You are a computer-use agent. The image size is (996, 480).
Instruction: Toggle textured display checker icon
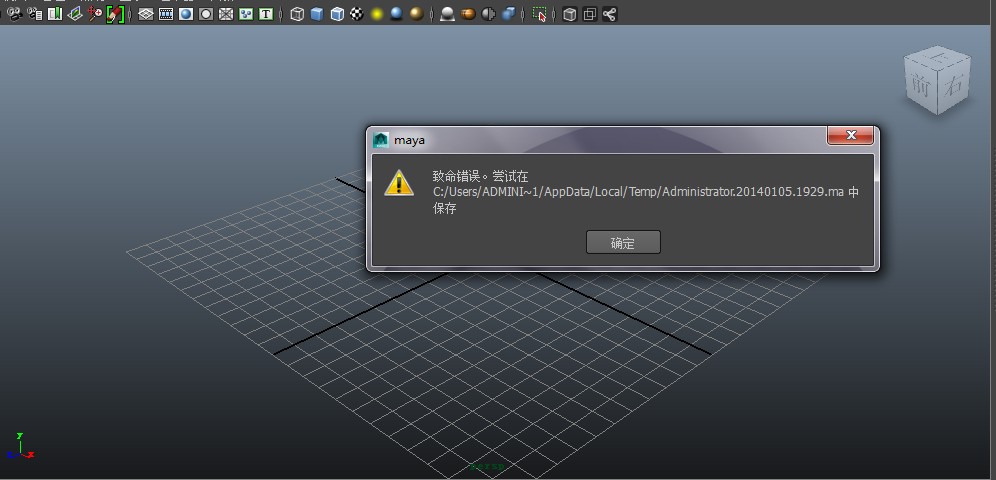(356, 14)
